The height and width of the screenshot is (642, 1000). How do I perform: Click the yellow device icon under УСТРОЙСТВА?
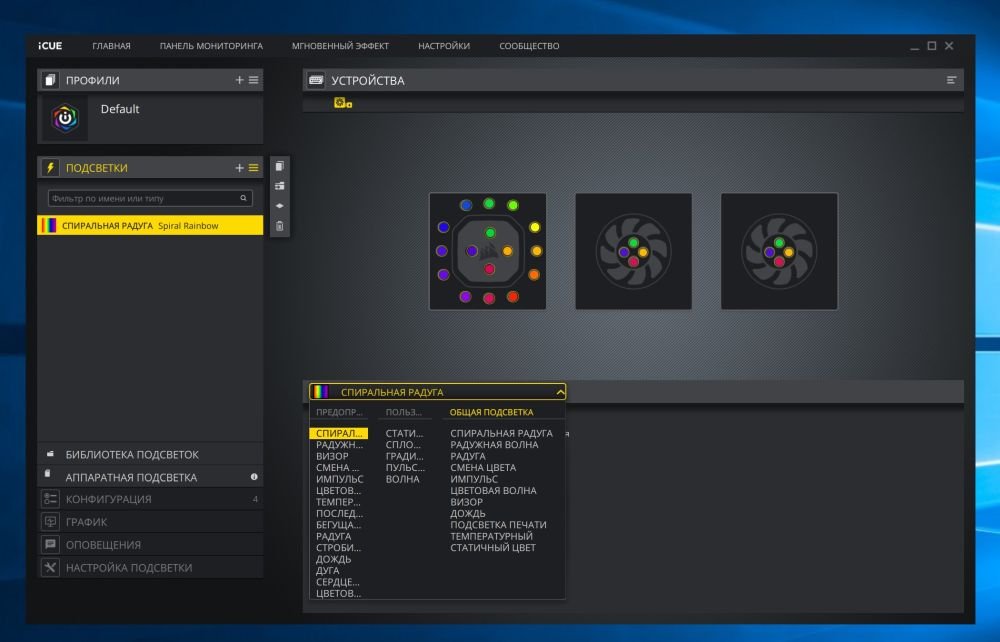(x=343, y=103)
